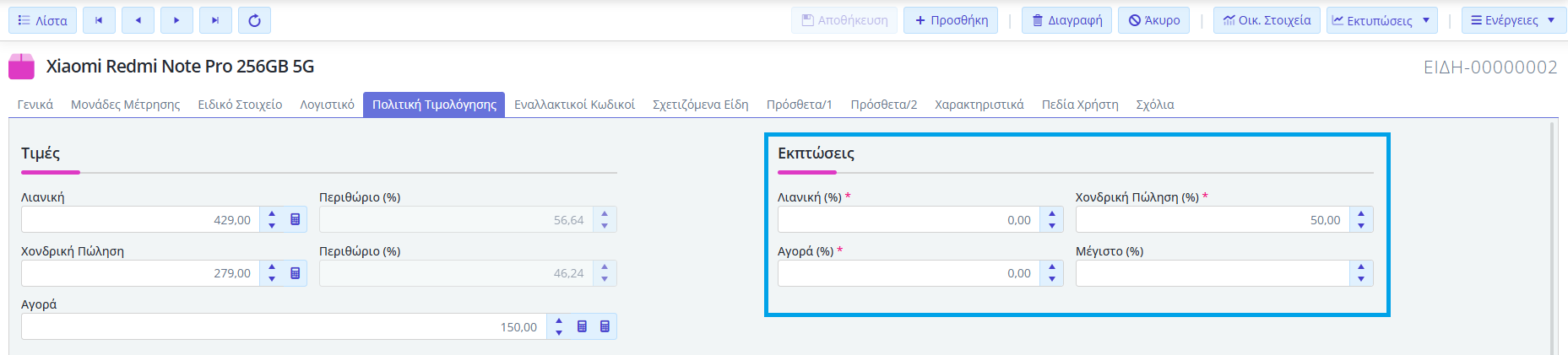Click the Χονδρική Πώληση price field 279,00
1568x355 pixels.
(140, 273)
